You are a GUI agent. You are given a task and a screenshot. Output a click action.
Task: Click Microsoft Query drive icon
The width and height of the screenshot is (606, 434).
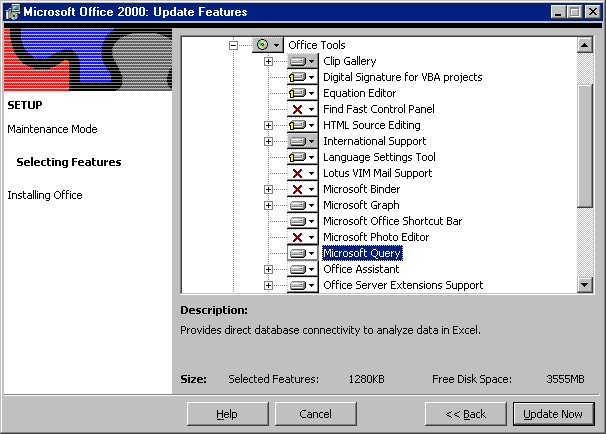point(303,253)
